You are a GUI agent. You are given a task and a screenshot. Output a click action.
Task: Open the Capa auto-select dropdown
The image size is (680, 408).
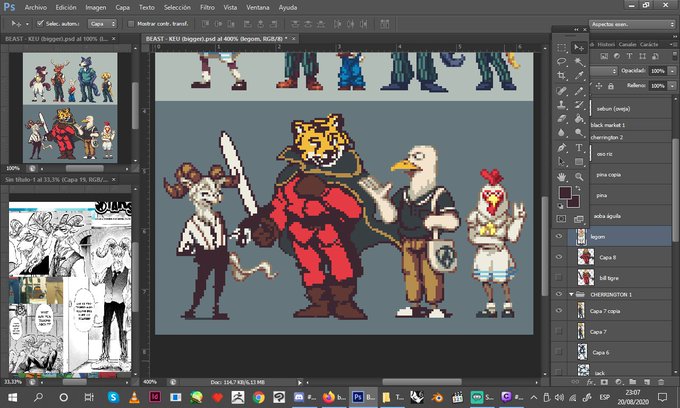[102, 23]
